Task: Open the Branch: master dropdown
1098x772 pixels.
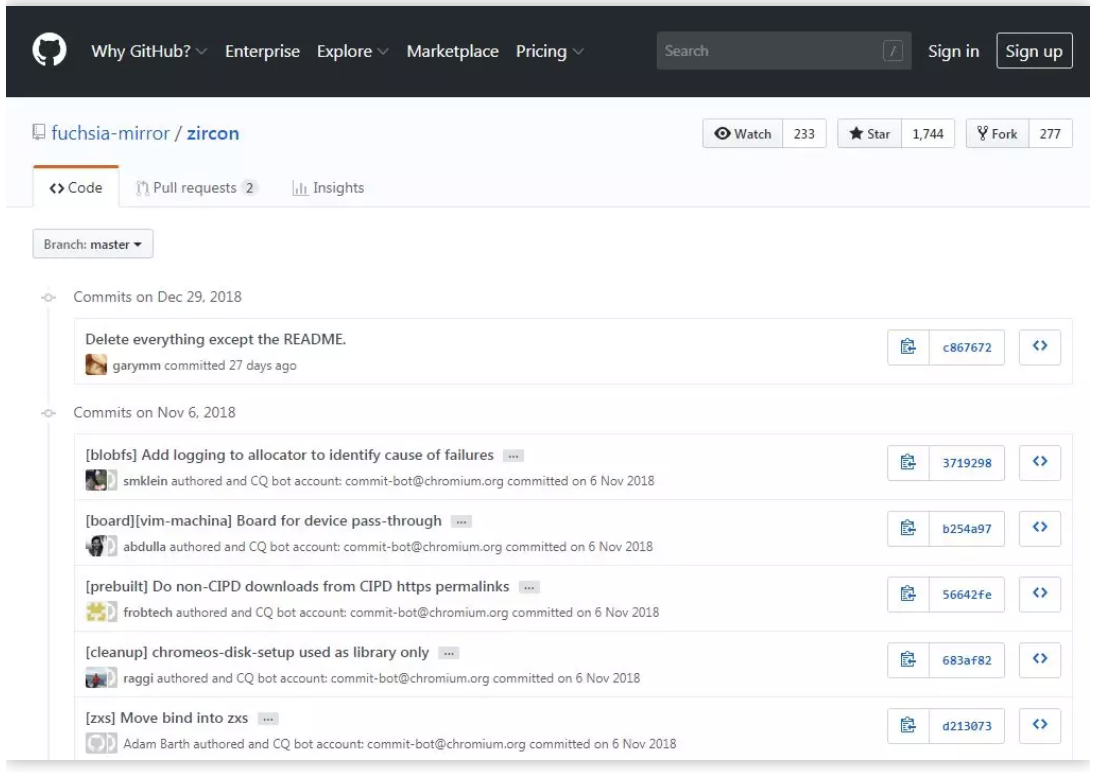Action: tap(92, 244)
